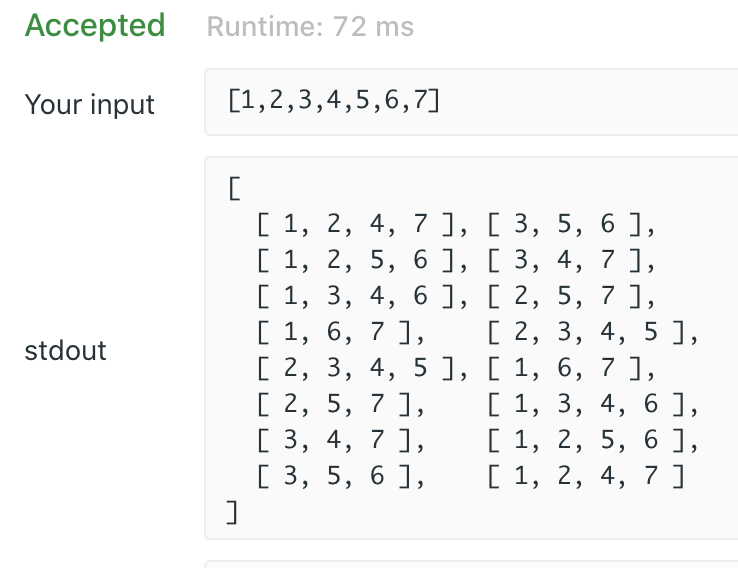Click the [ 3, 5, 6 ] entry in last stdout row
The height and width of the screenshot is (568, 738).
(334, 476)
